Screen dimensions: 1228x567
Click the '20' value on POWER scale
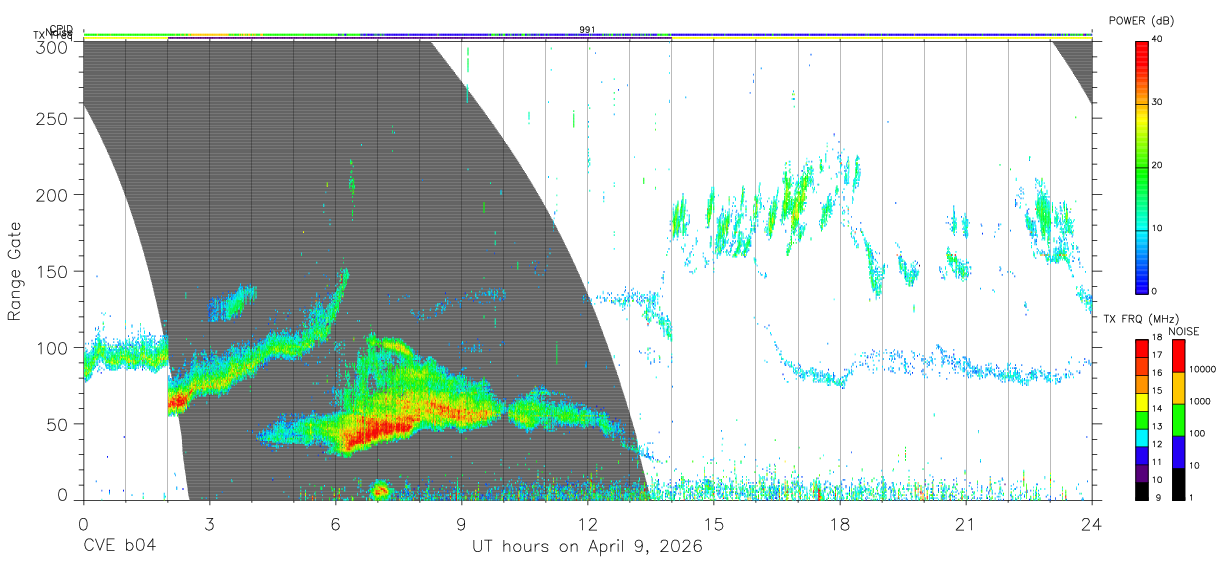click(x=1158, y=166)
